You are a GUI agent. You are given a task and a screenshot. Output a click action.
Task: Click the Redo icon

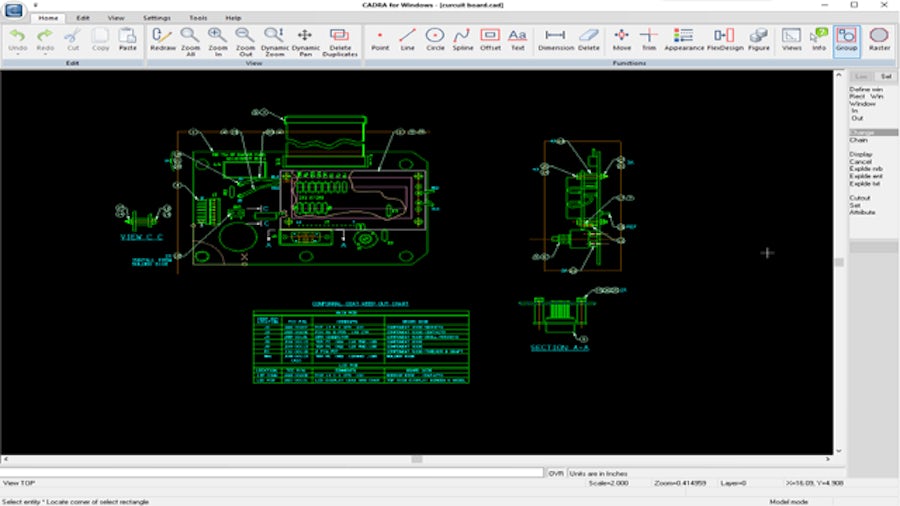click(45, 37)
